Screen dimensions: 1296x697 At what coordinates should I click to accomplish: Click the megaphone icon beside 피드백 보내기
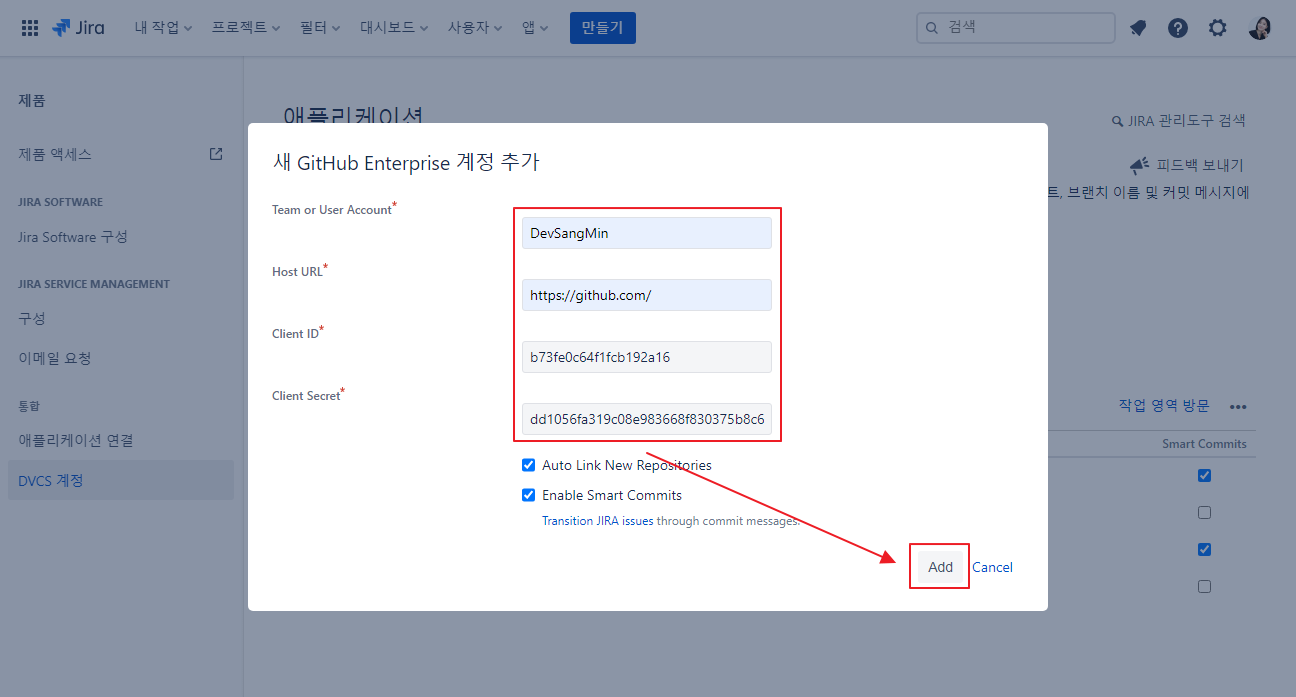[1139, 165]
